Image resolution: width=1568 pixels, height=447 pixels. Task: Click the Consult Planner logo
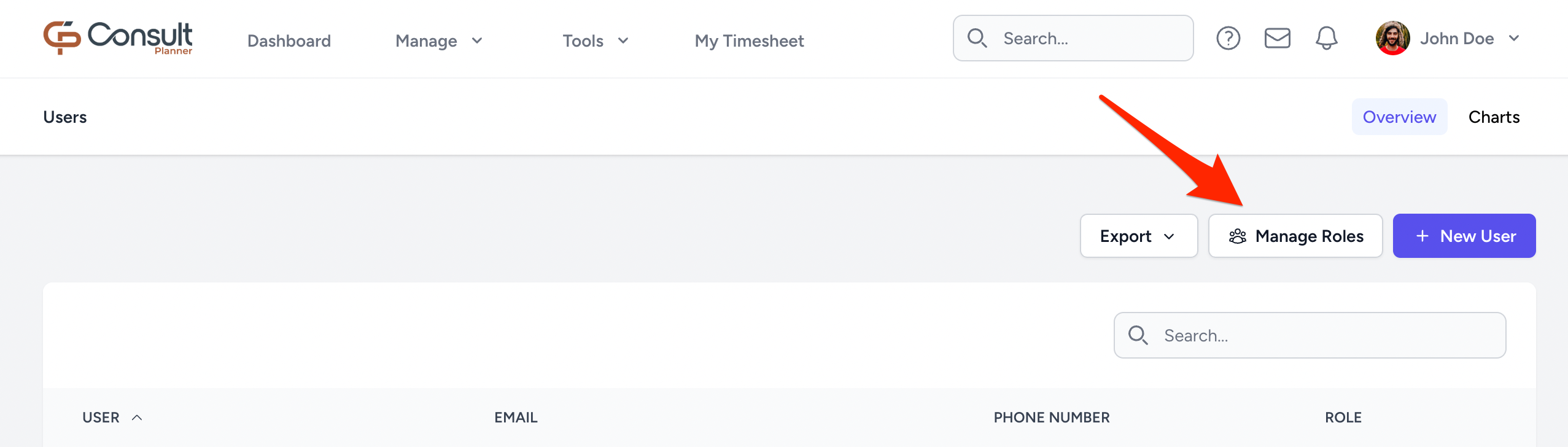118,38
